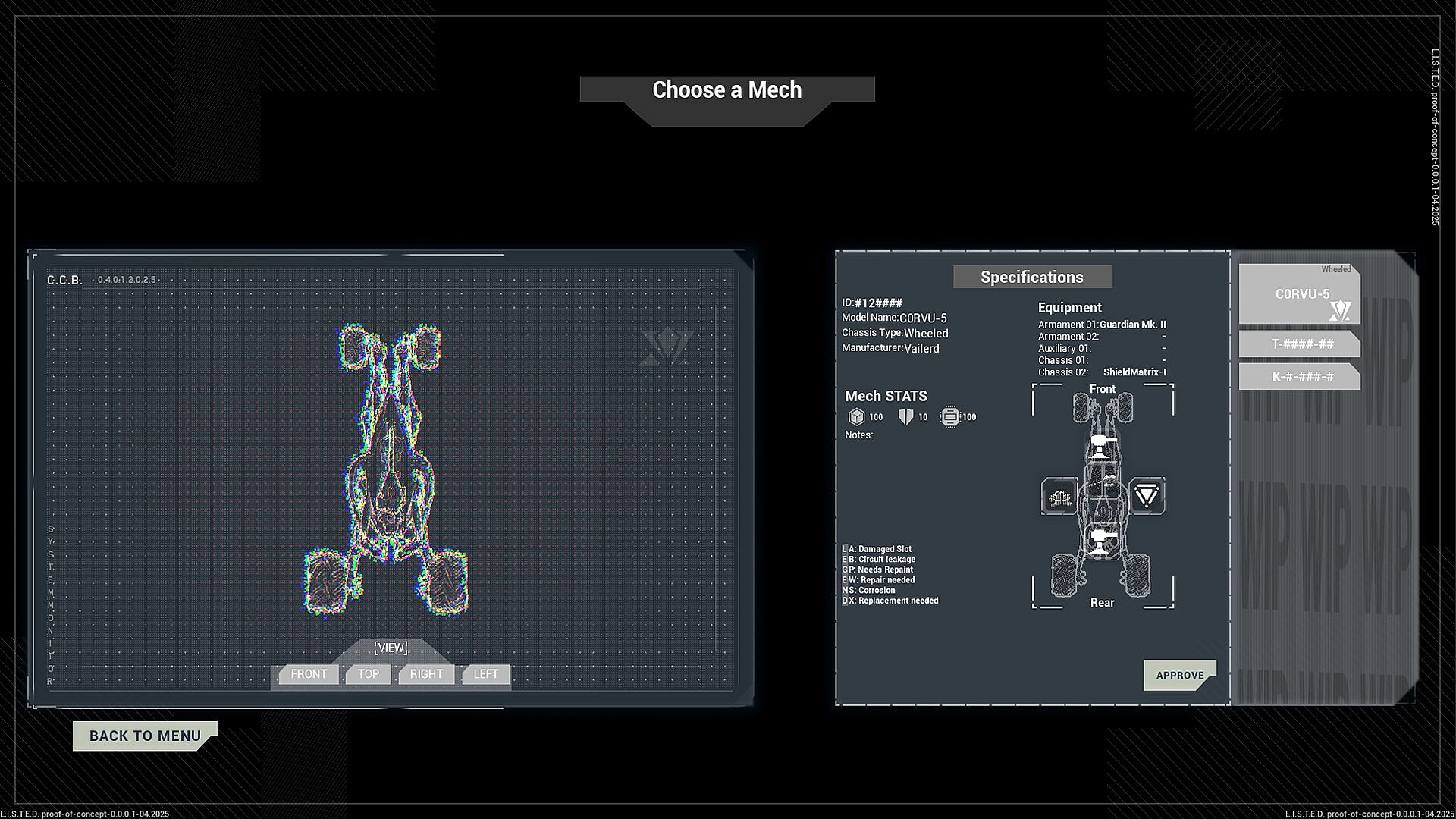Select the triangle shield chassis slot icon

point(1147,497)
